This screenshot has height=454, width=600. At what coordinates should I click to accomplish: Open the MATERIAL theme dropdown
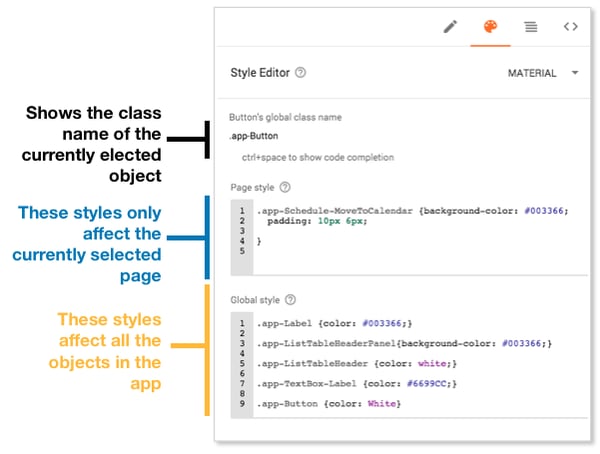pyautogui.click(x=543, y=73)
